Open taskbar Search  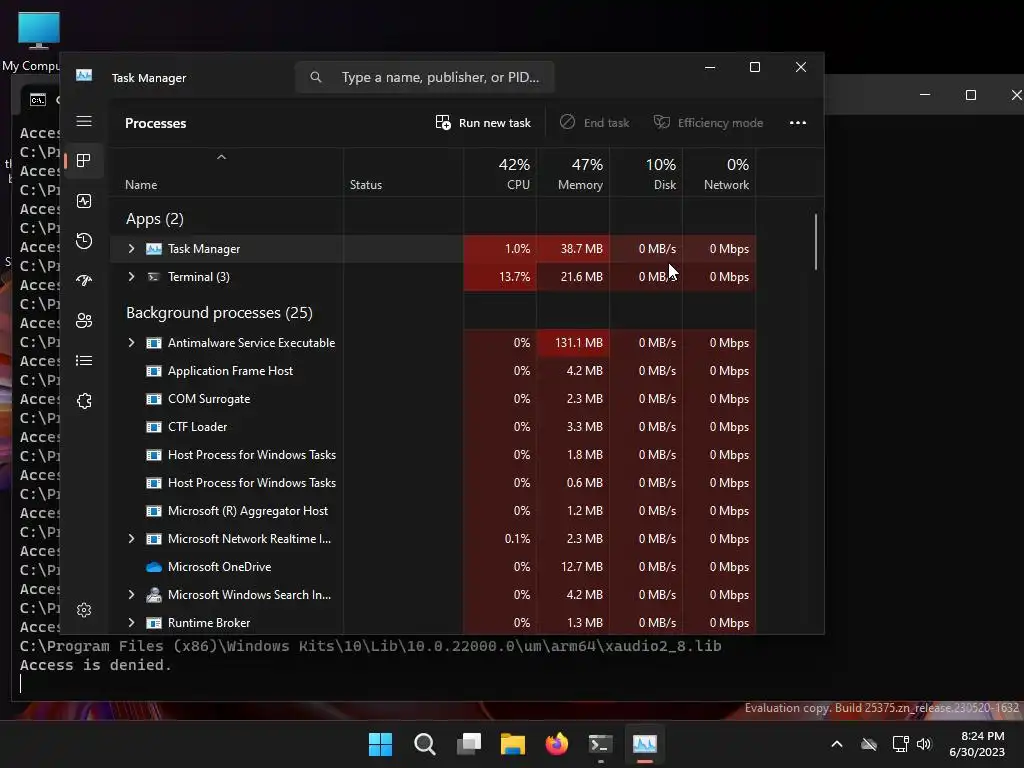424,744
